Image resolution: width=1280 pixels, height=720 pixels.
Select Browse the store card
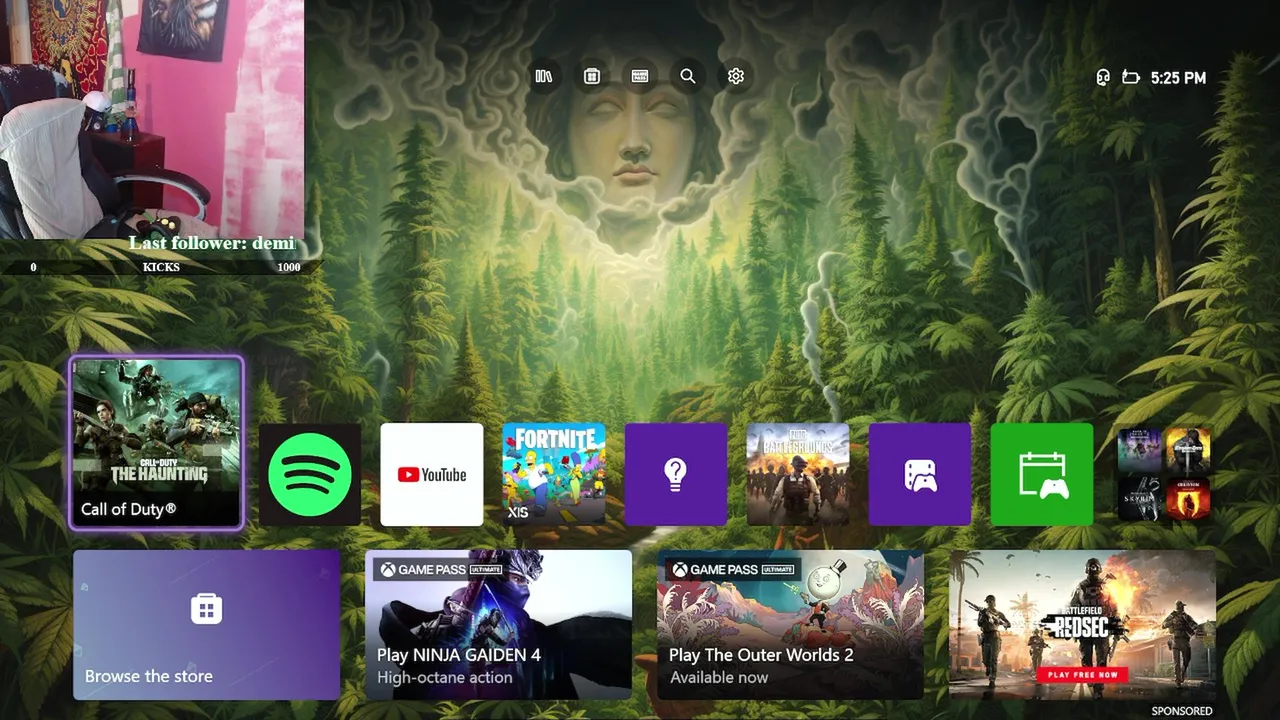[x=207, y=624]
